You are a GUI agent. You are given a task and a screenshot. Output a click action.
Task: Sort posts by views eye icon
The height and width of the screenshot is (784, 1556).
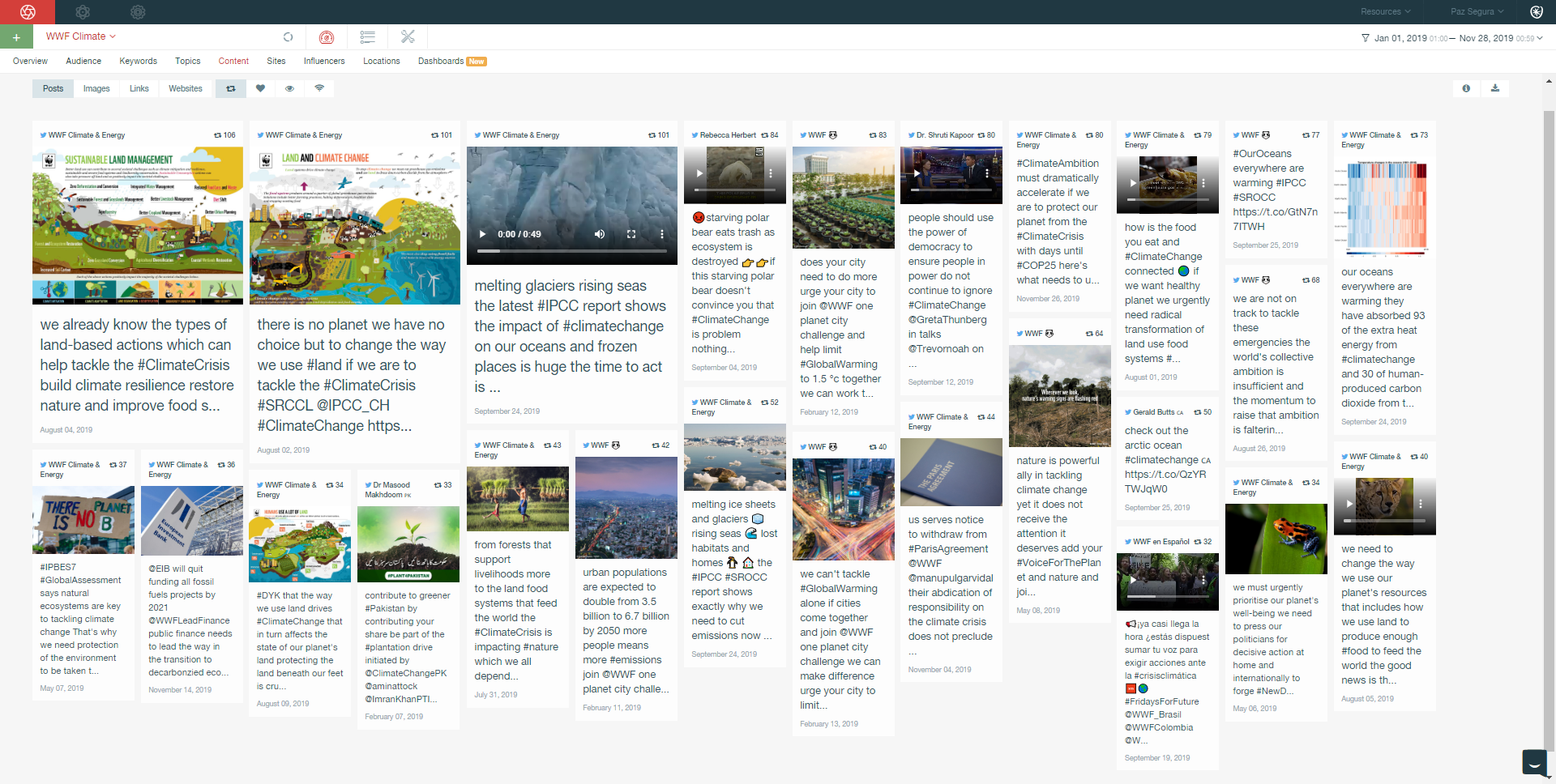point(289,88)
